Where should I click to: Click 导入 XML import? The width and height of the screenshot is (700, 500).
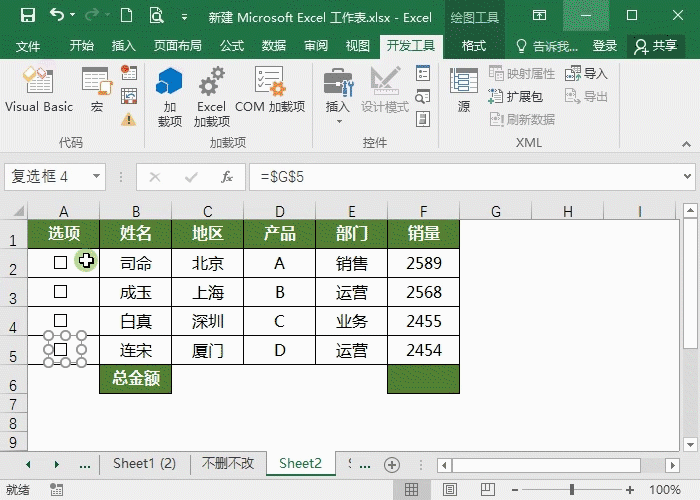coord(586,73)
